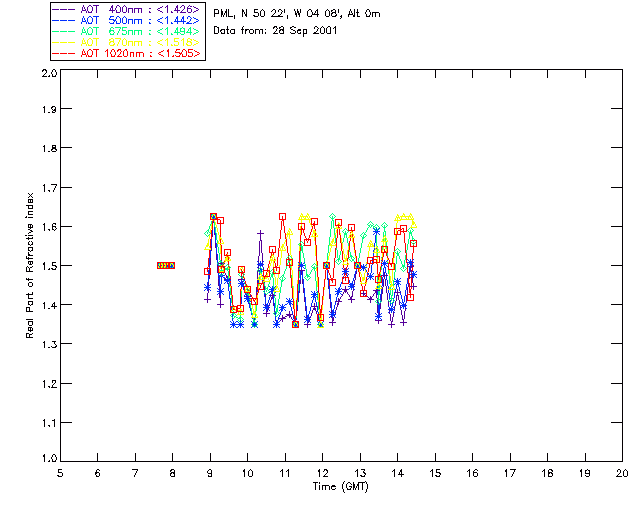Select the 'Data from: 28 Sep 2001' text
The height and width of the screenshot is (512, 640).
[x=275, y=31]
